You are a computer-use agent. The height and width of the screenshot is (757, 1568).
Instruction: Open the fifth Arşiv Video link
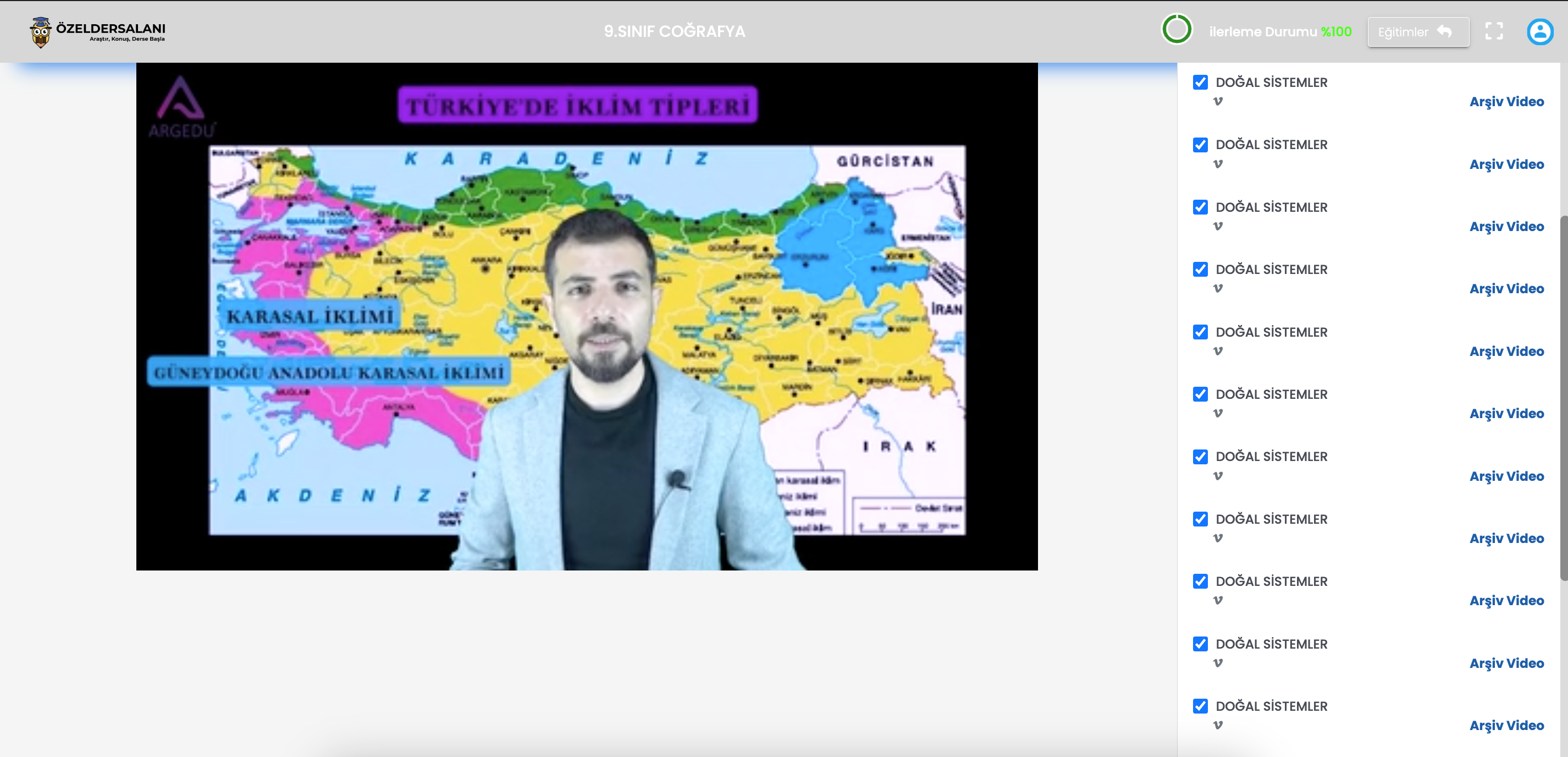click(1506, 351)
